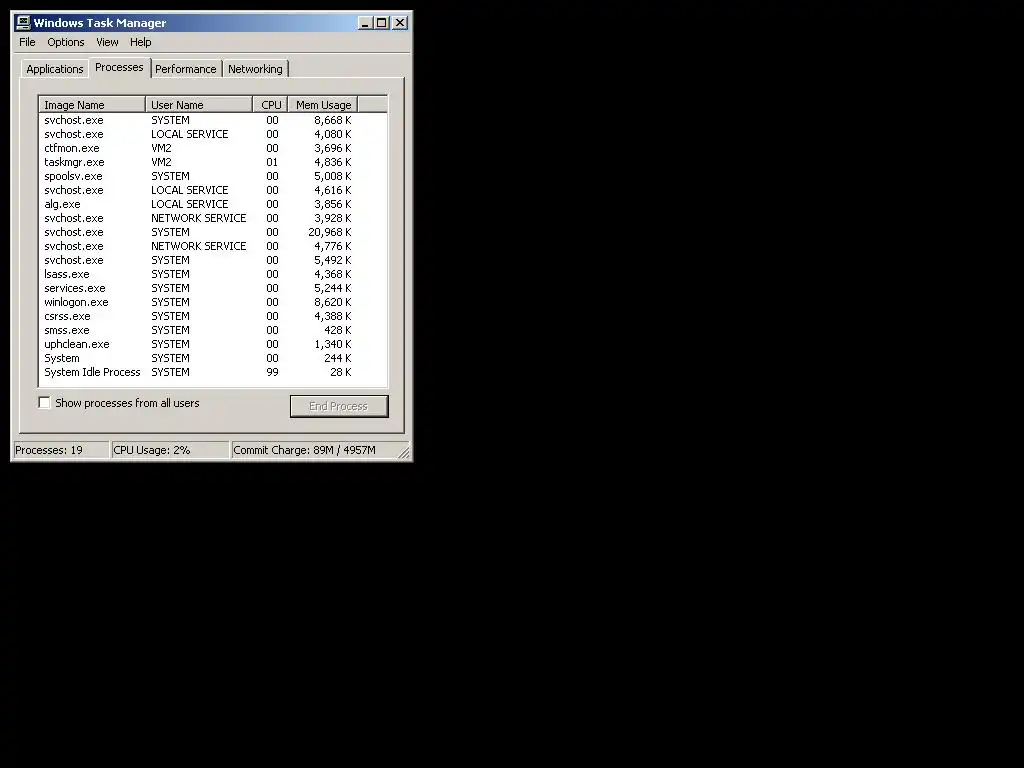
Task: Open the File menu
Action: coord(27,42)
